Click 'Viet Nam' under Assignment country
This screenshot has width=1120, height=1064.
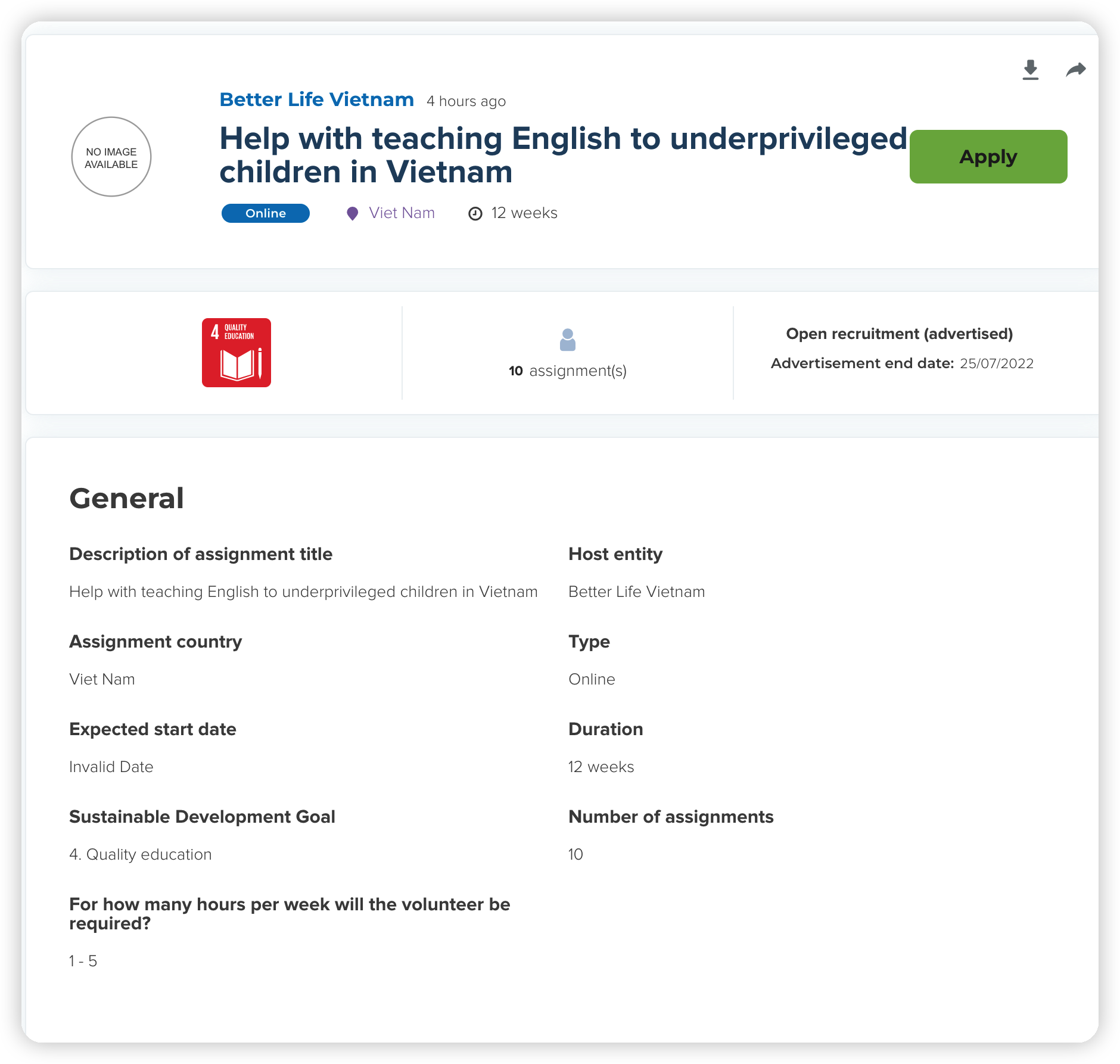(x=102, y=679)
